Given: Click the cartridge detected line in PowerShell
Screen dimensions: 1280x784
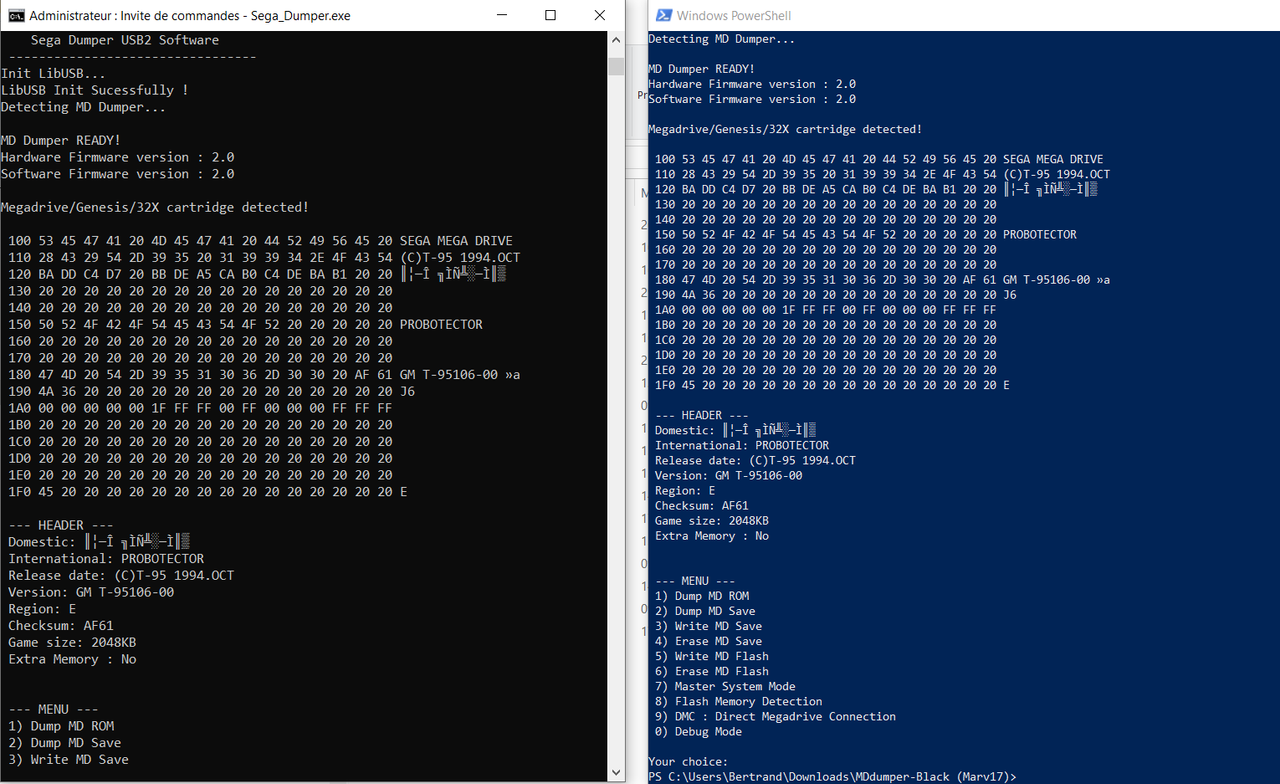Looking at the screenshot, I should coord(785,129).
